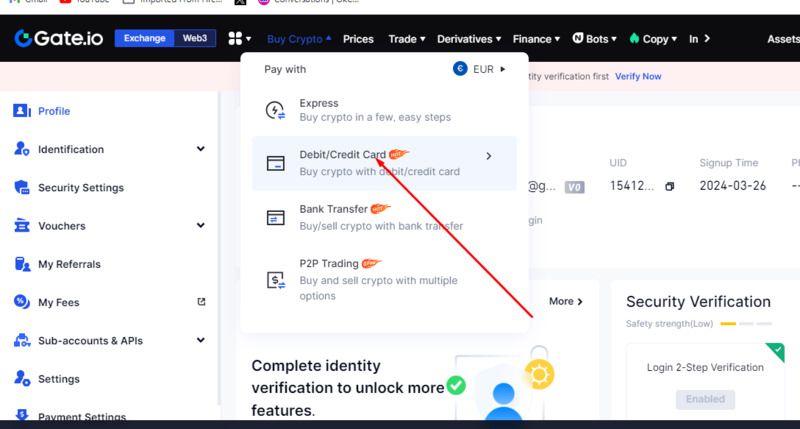Open the Assets menu
The image size is (800, 429).
pyautogui.click(x=783, y=39)
